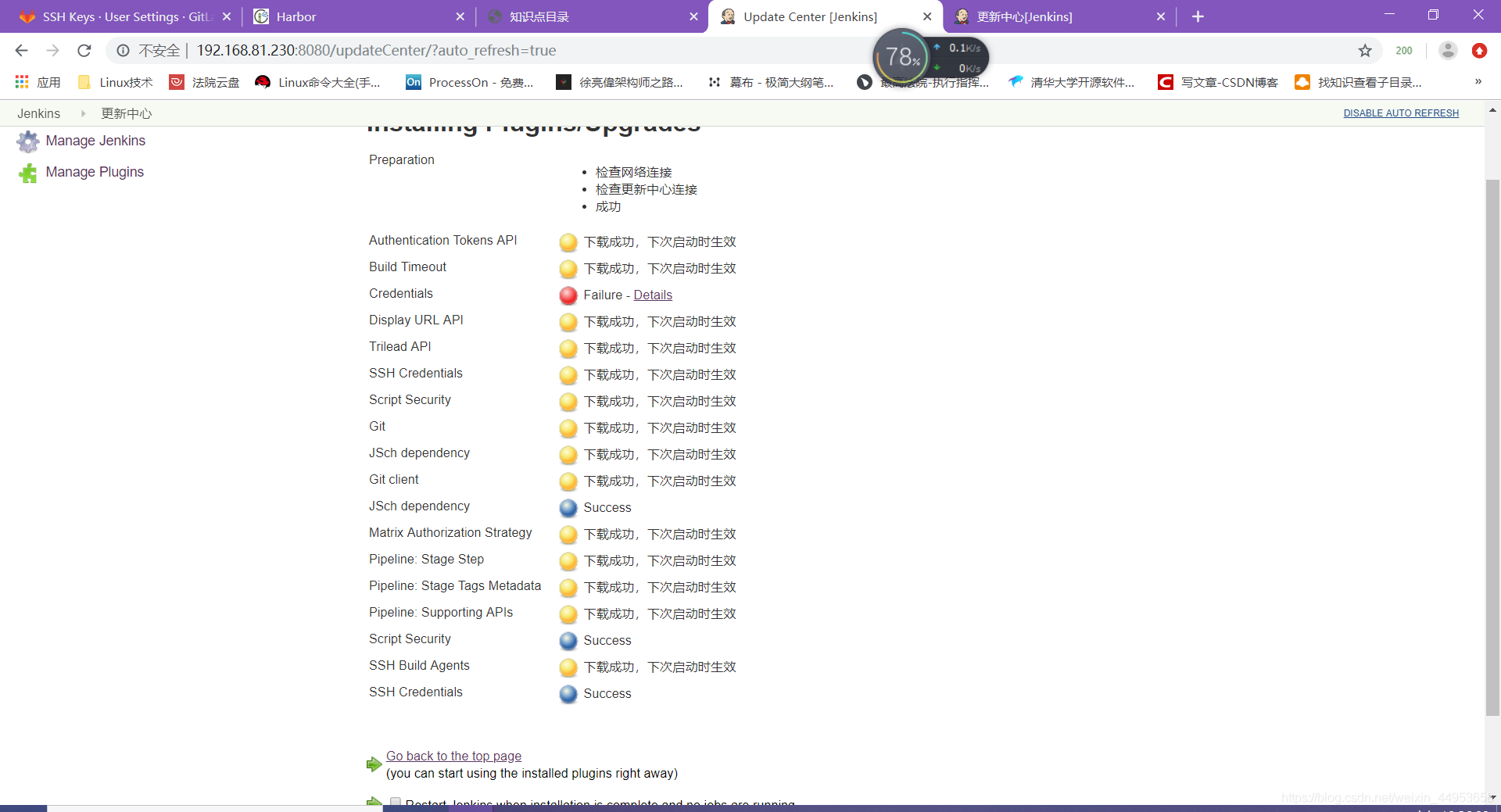Click the yellow status ball for Git client
The image size is (1501, 812).
[x=568, y=481]
